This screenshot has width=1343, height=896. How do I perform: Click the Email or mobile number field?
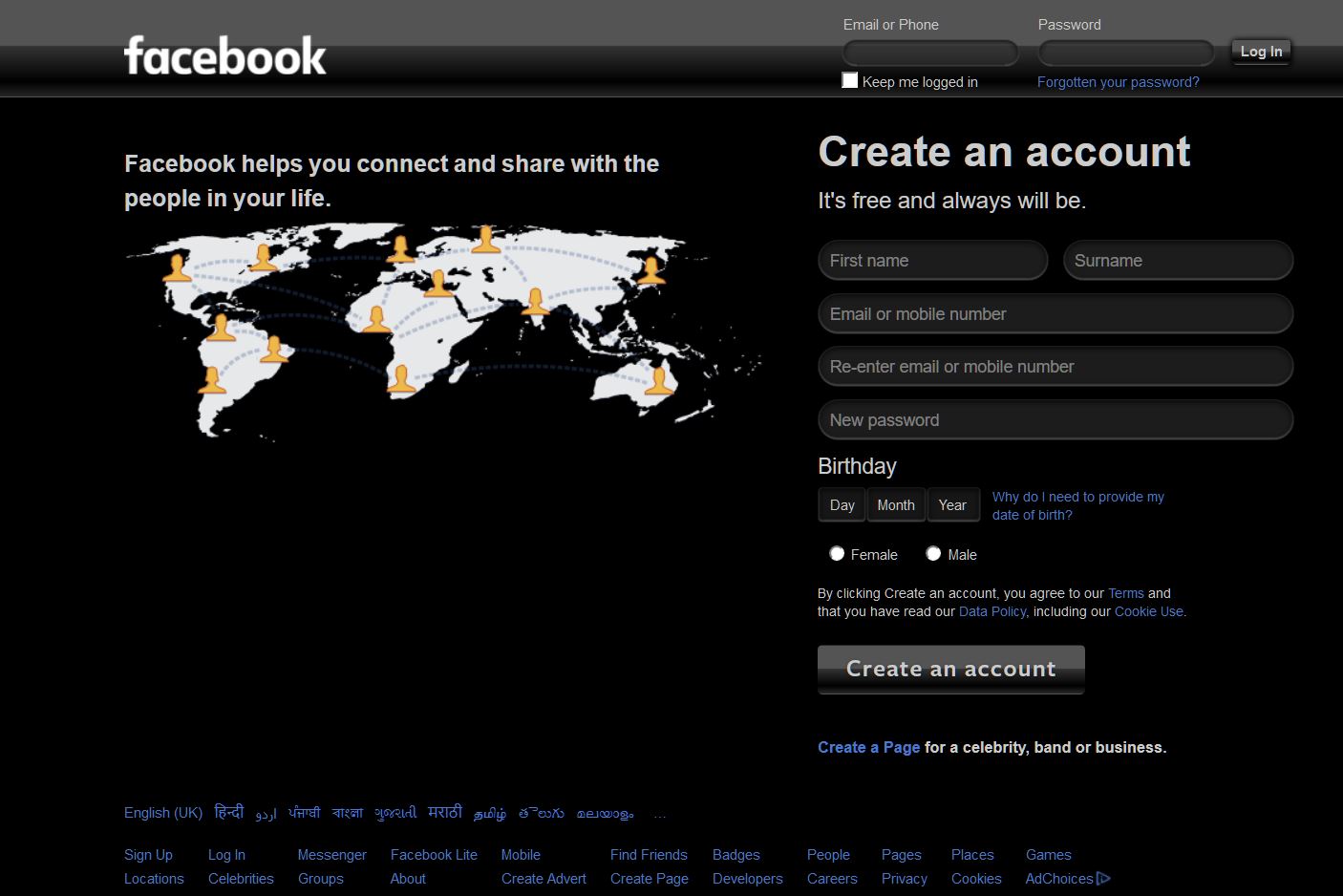coord(1055,313)
